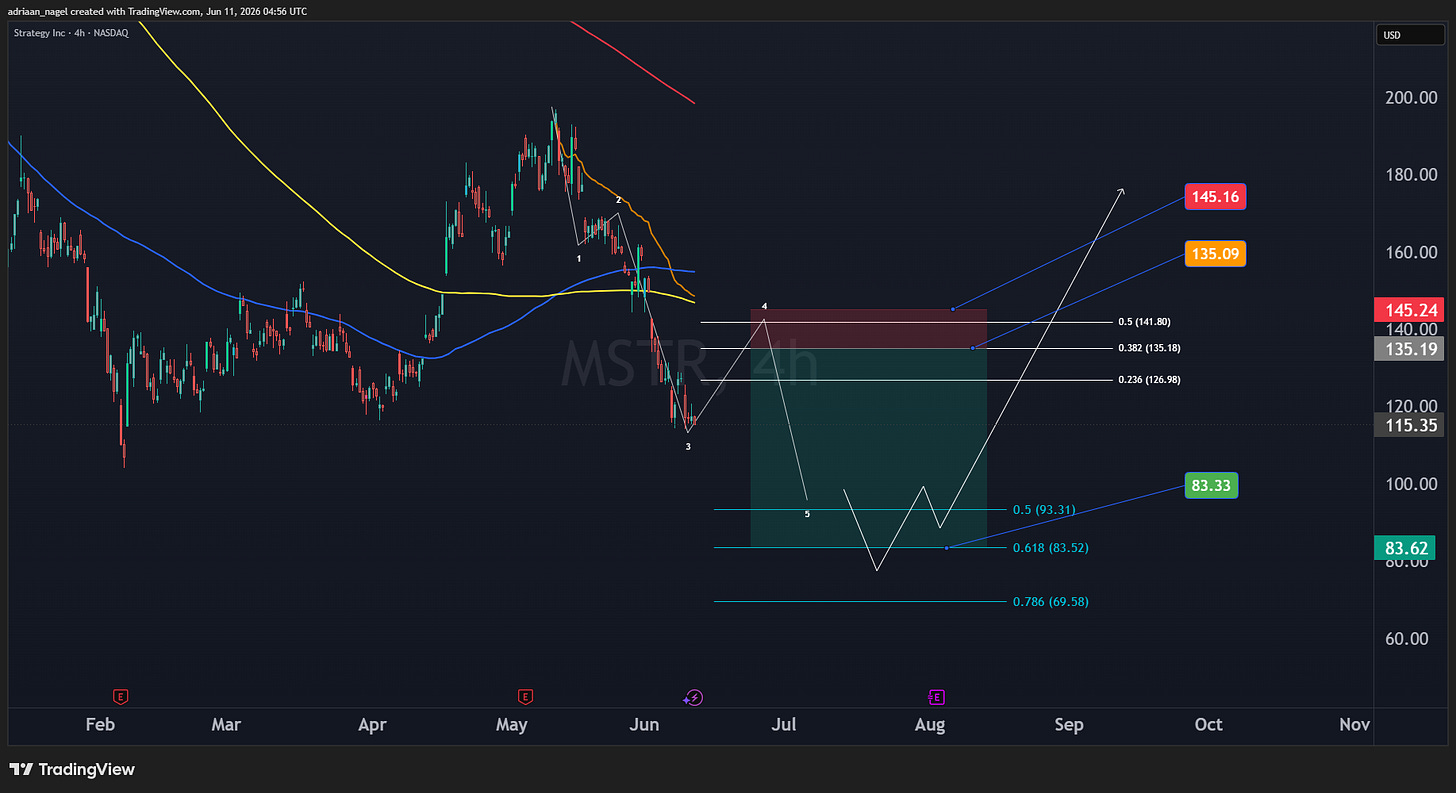Click the 0.236 (126.98) Fibonacci label
Screen dimensions: 1456x793
1148,380
